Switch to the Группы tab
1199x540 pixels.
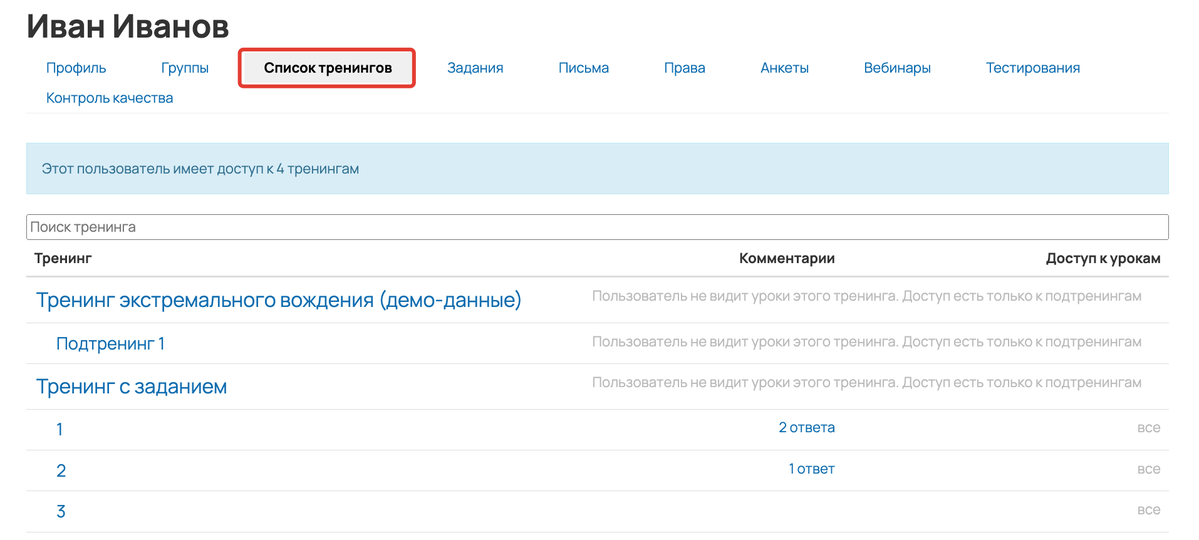tap(185, 68)
